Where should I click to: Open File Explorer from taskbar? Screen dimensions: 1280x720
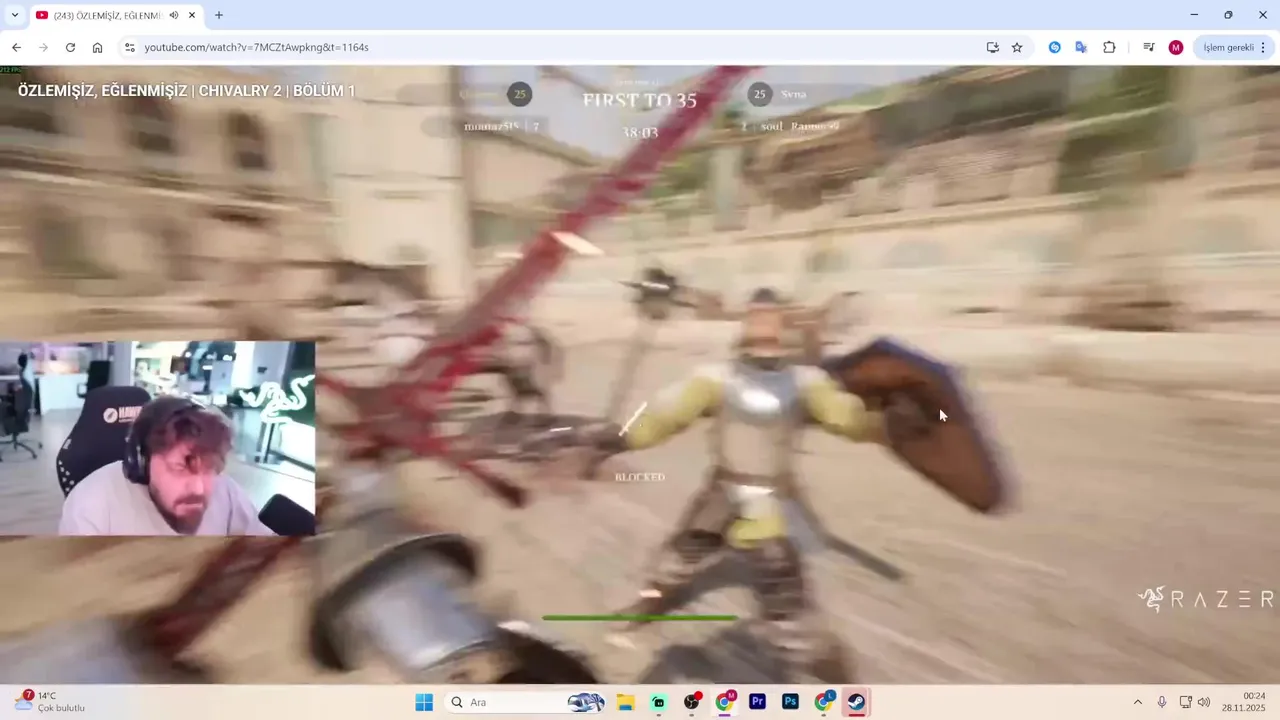[x=625, y=702]
